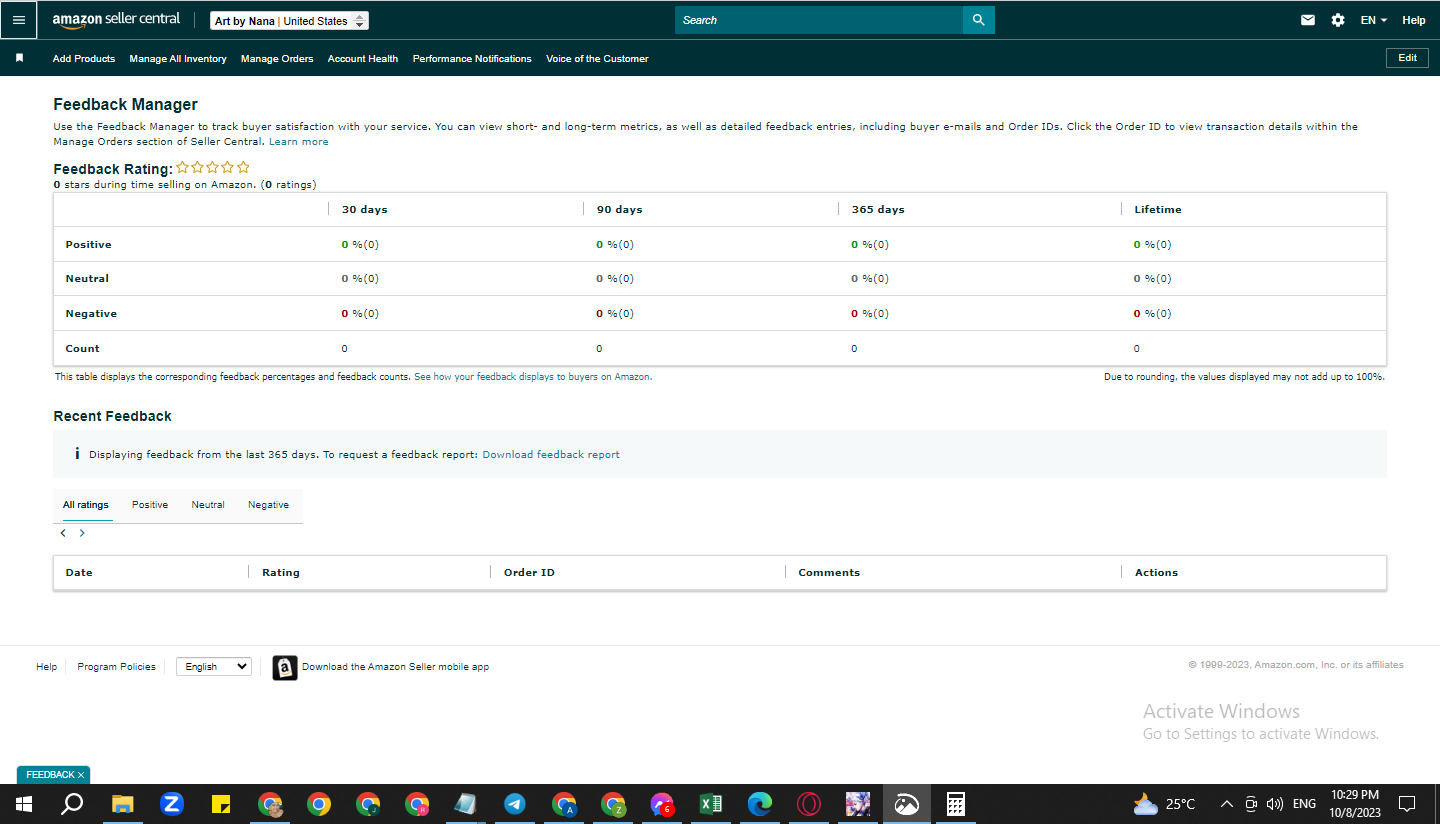Open Program Policies link
The width and height of the screenshot is (1440, 824).
click(117, 667)
